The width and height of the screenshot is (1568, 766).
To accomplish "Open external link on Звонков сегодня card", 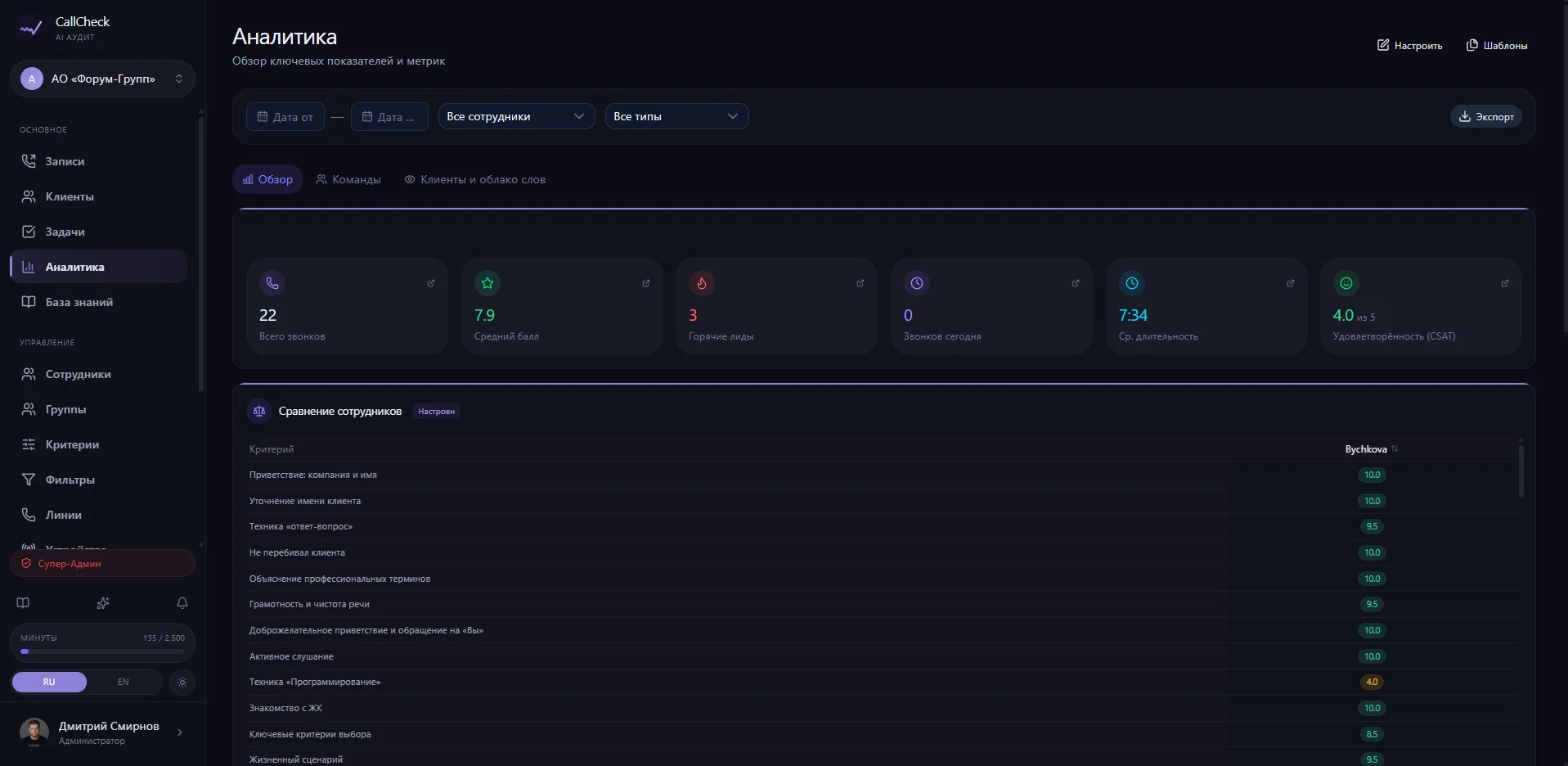I will (1076, 283).
